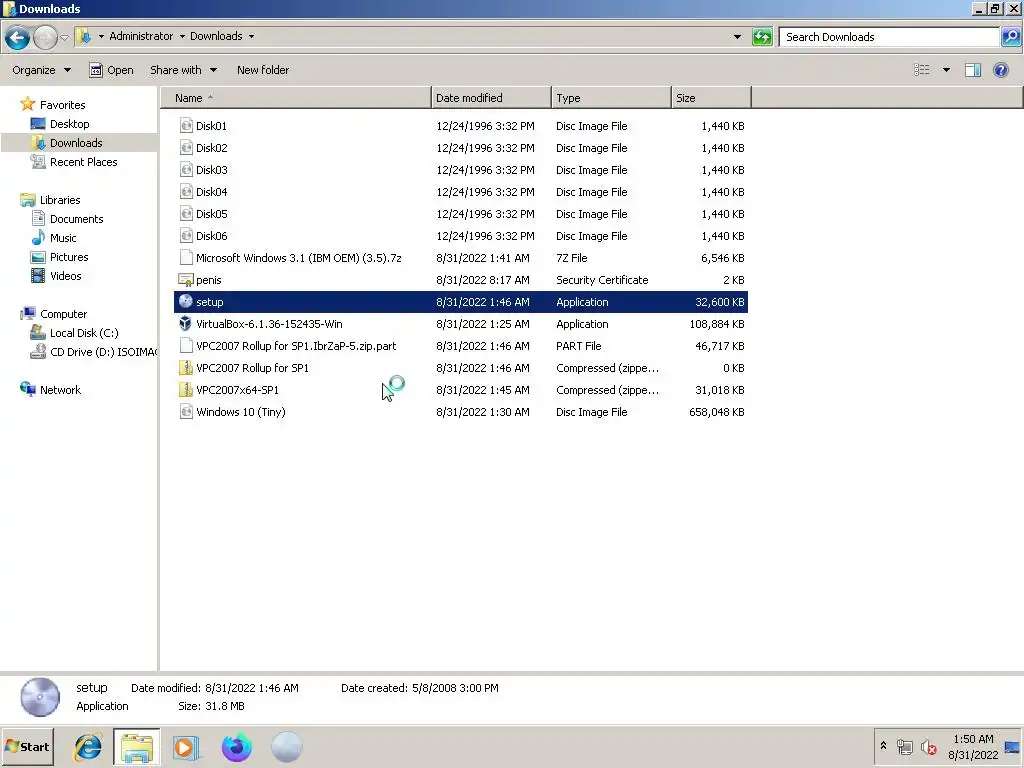Viewport: 1024px width, 768px height.
Task: Select the VirtualBox installer icon
Action: click(186, 324)
